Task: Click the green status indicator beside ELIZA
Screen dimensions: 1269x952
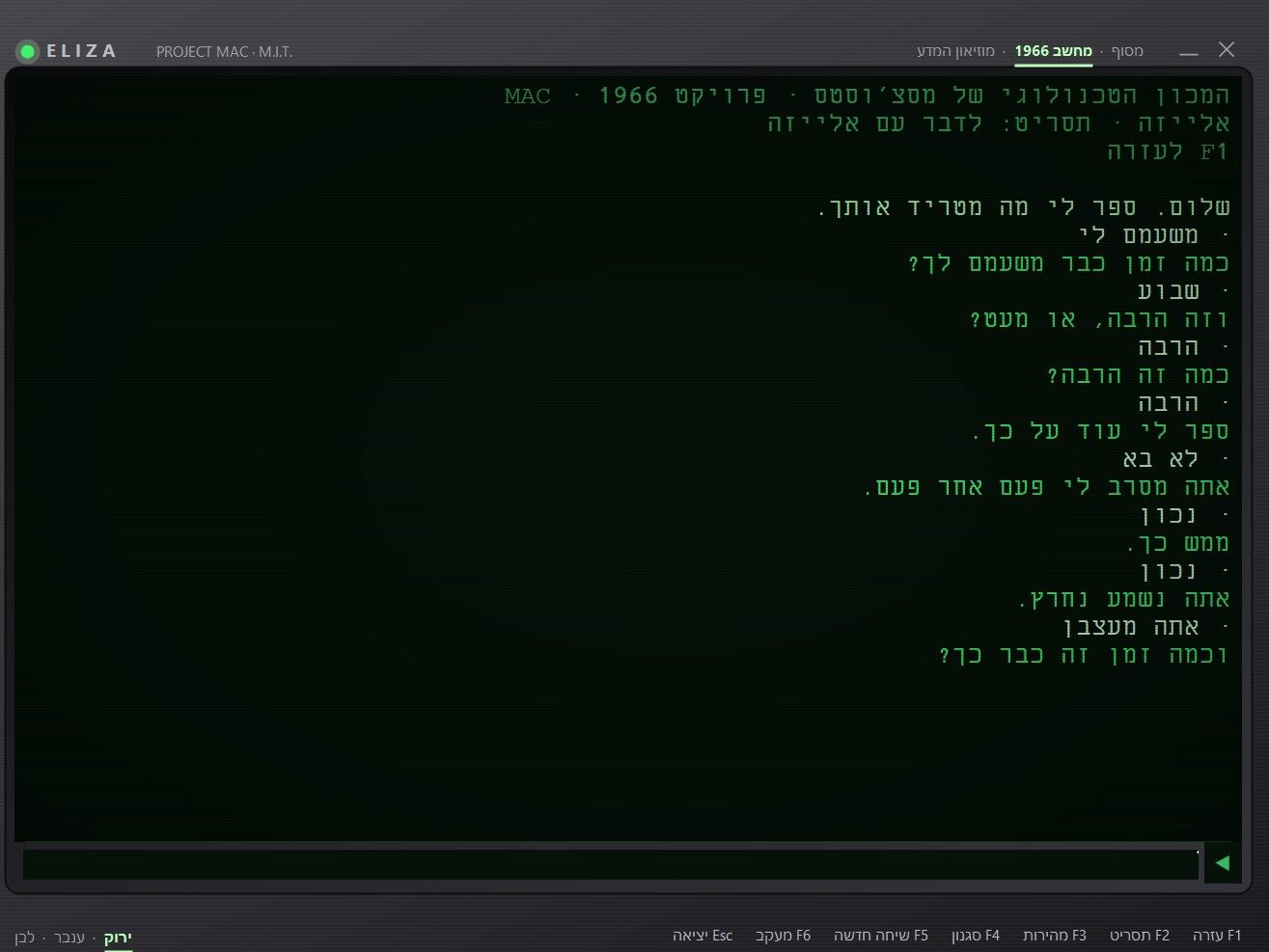Action: 28,51
